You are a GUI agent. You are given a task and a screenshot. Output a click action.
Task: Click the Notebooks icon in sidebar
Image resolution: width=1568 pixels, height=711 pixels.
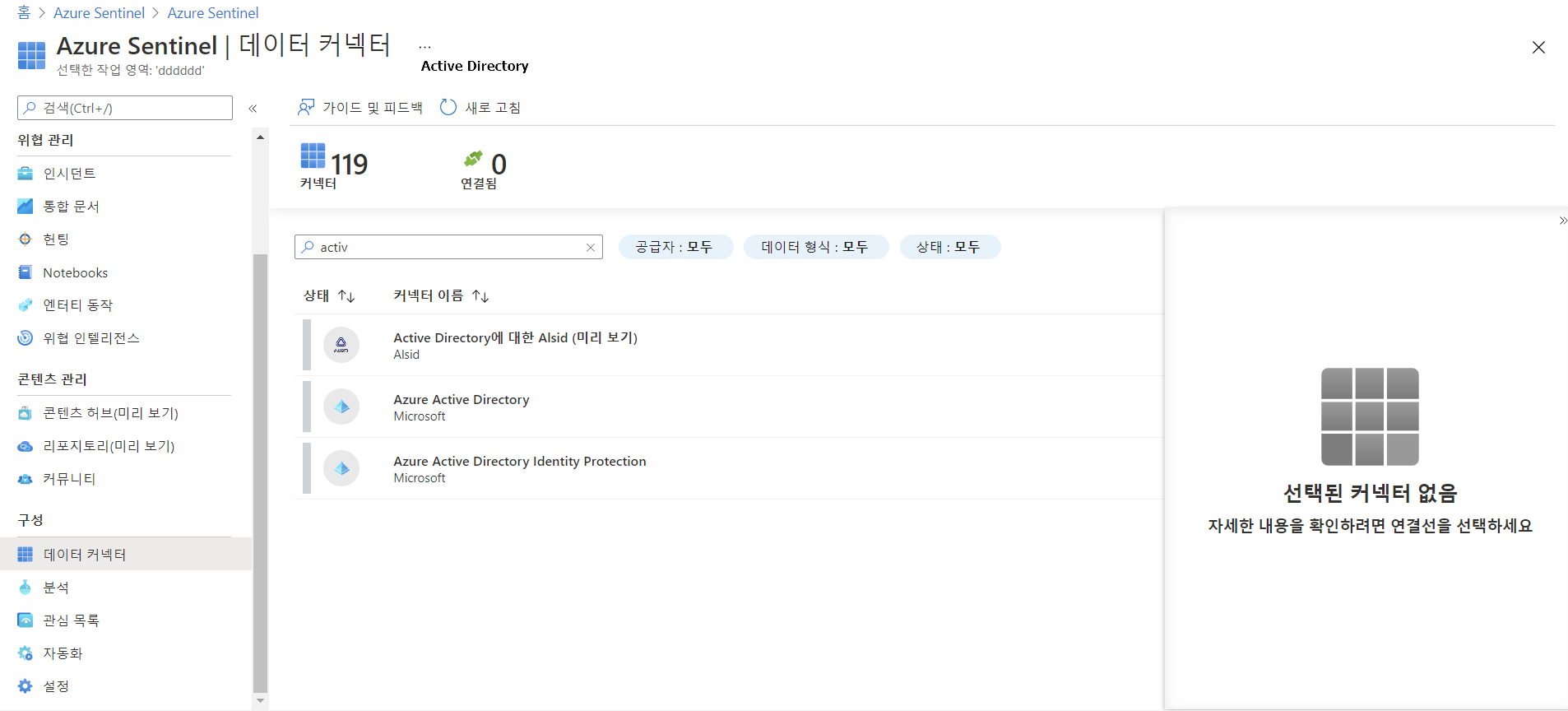pyautogui.click(x=26, y=272)
